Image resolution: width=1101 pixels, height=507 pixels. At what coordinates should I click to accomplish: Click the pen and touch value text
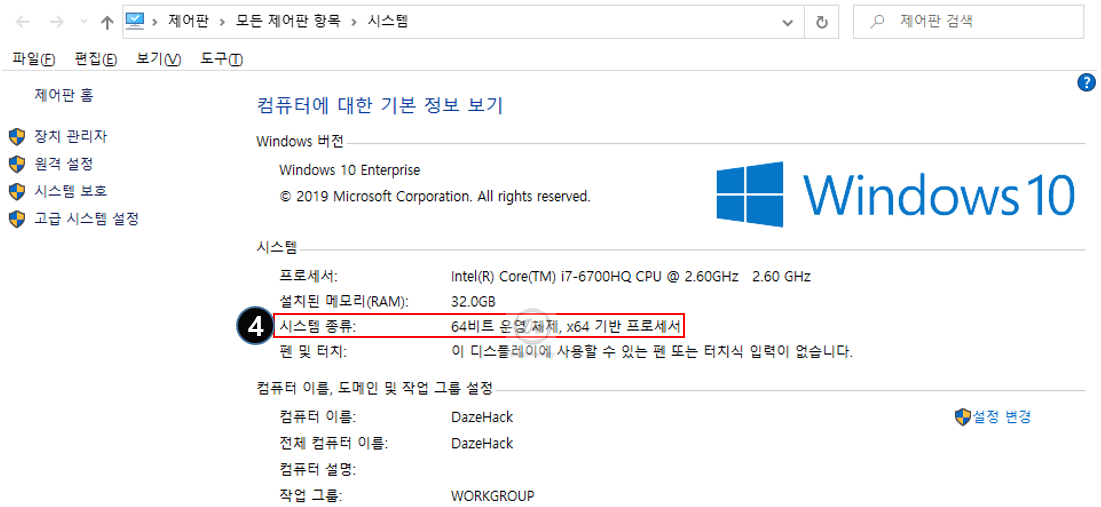652,351
